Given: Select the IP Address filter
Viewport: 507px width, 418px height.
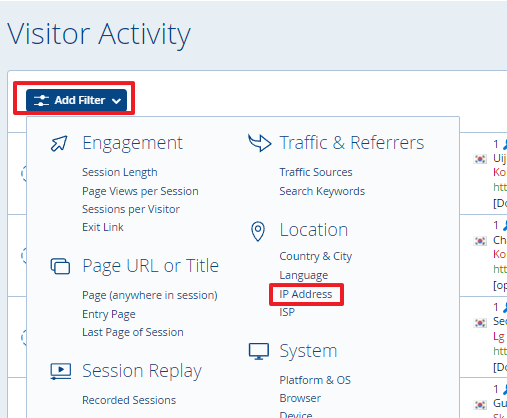Looking at the screenshot, I should (x=306, y=294).
